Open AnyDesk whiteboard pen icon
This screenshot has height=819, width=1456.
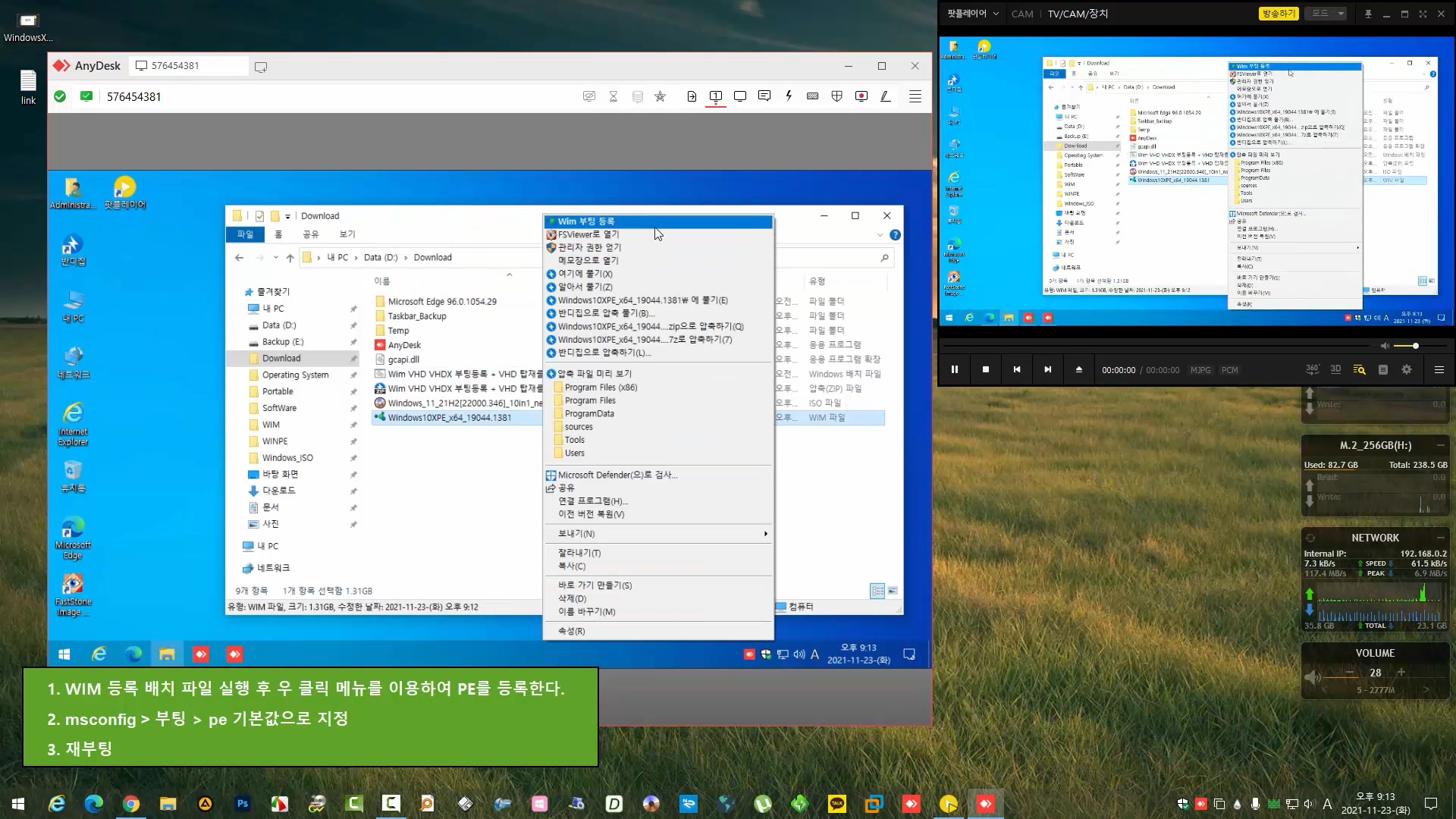[885, 96]
